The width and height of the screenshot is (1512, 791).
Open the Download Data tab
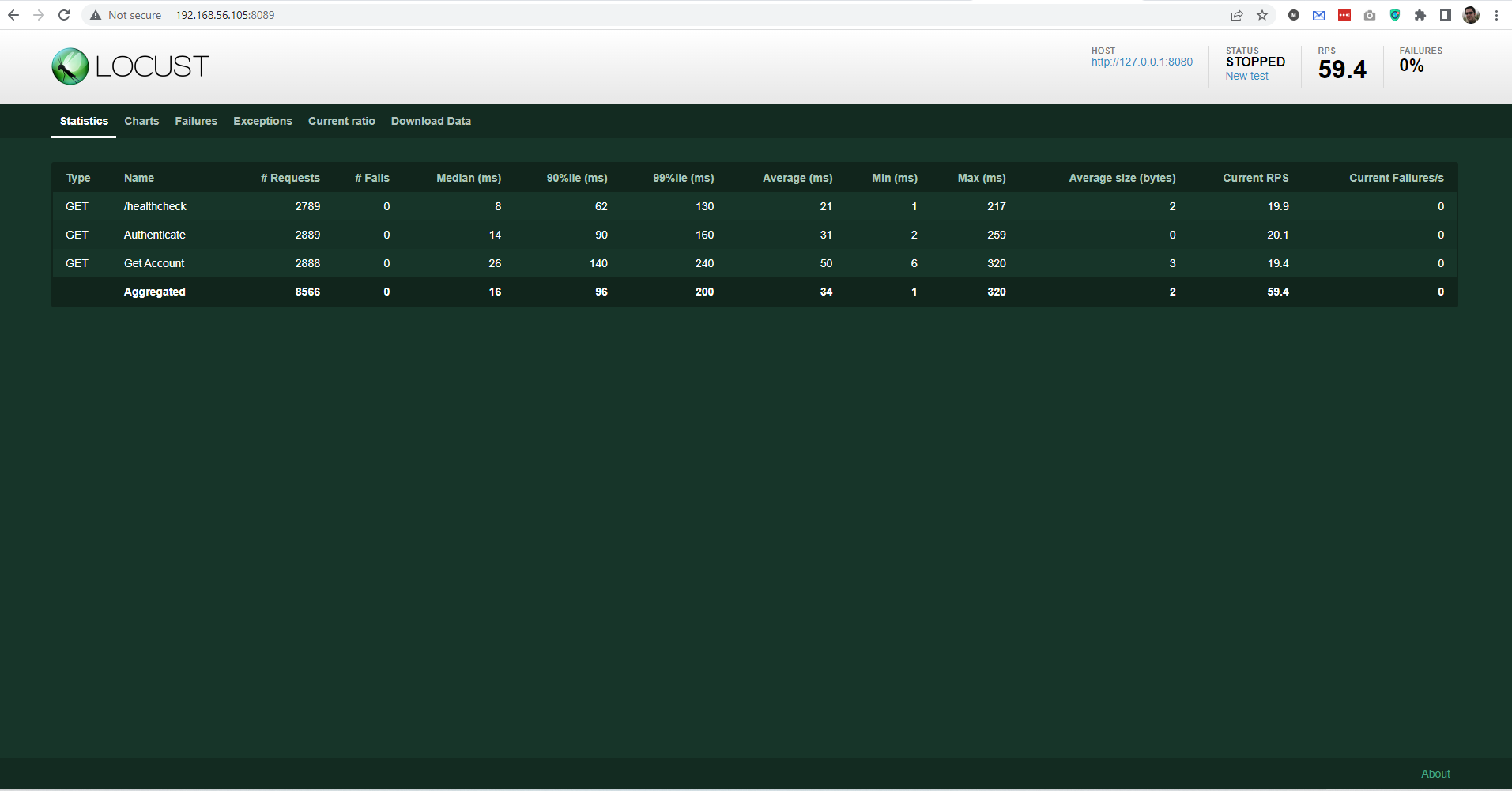pyautogui.click(x=431, y=121)
